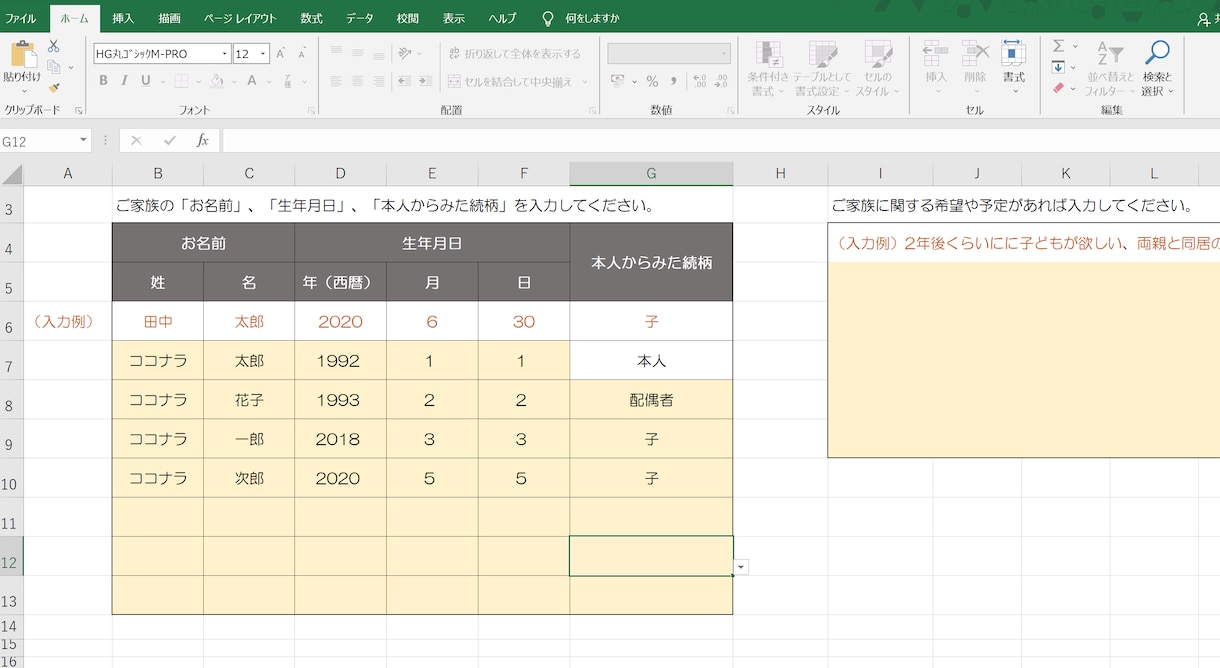Select the column G header
This screenshot has width=1220, height=668.
651,173
